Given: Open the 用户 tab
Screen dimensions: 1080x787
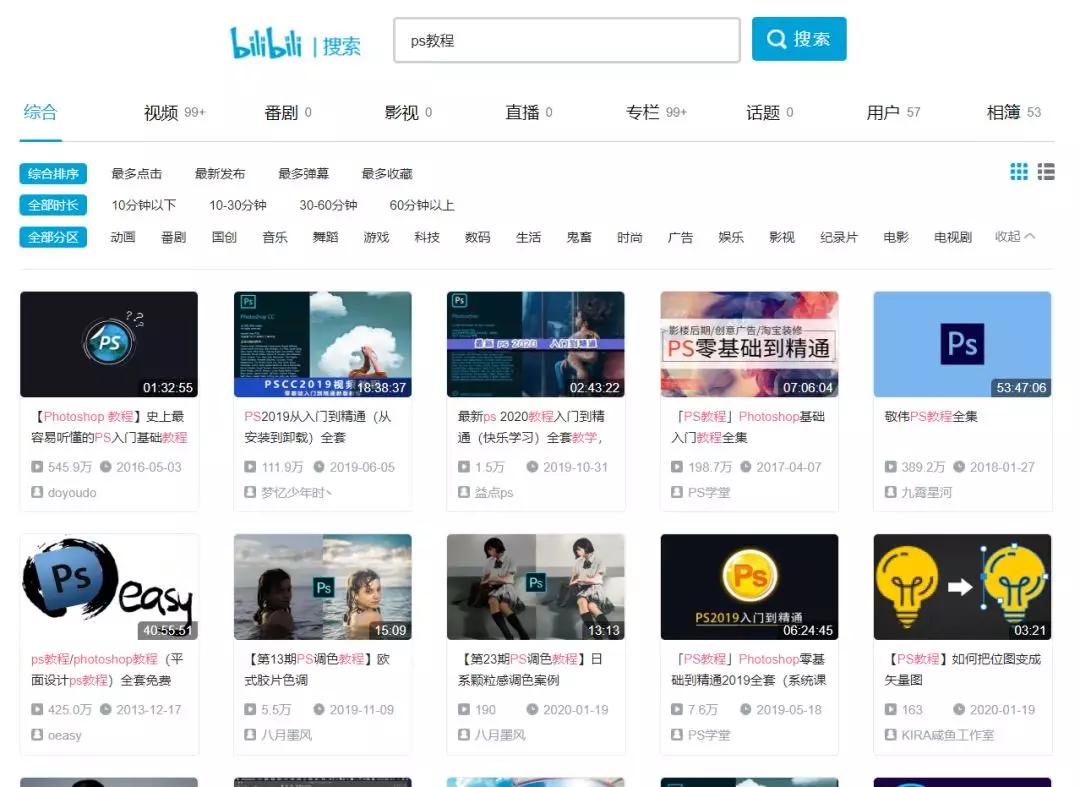Looking at the screenshot, I should [884, 113].
